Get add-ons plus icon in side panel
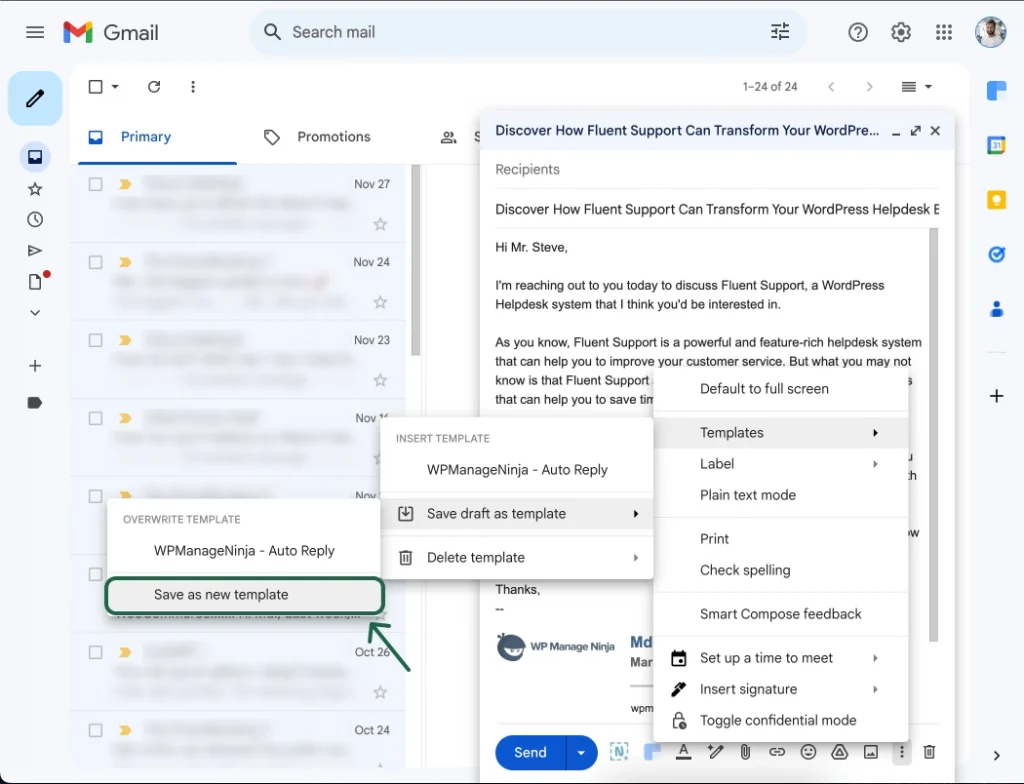This screenshot has width=1024, height=784. 996,396
